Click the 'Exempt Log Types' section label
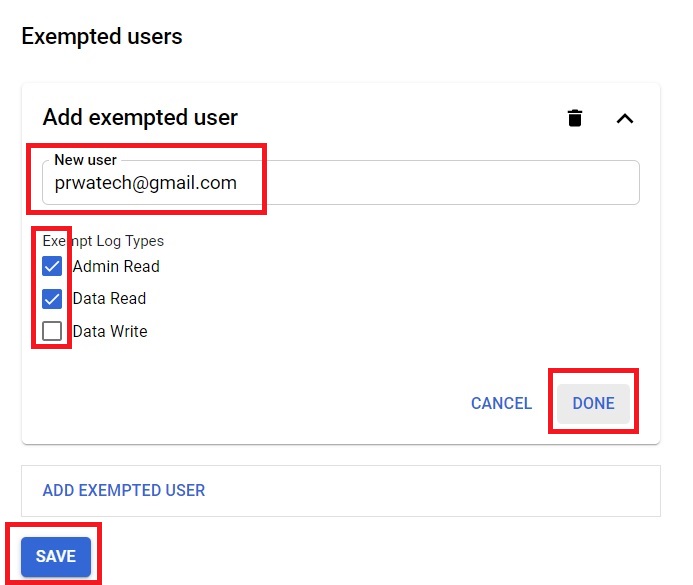 click(x=103, y=241)
